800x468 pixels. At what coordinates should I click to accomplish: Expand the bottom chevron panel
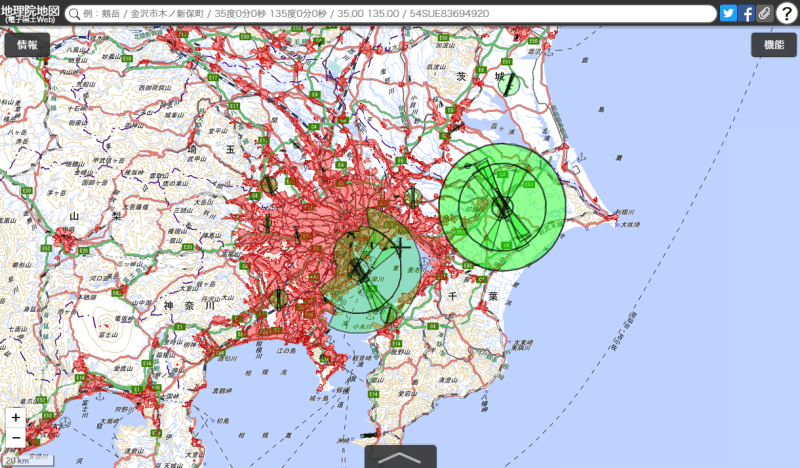400,457
